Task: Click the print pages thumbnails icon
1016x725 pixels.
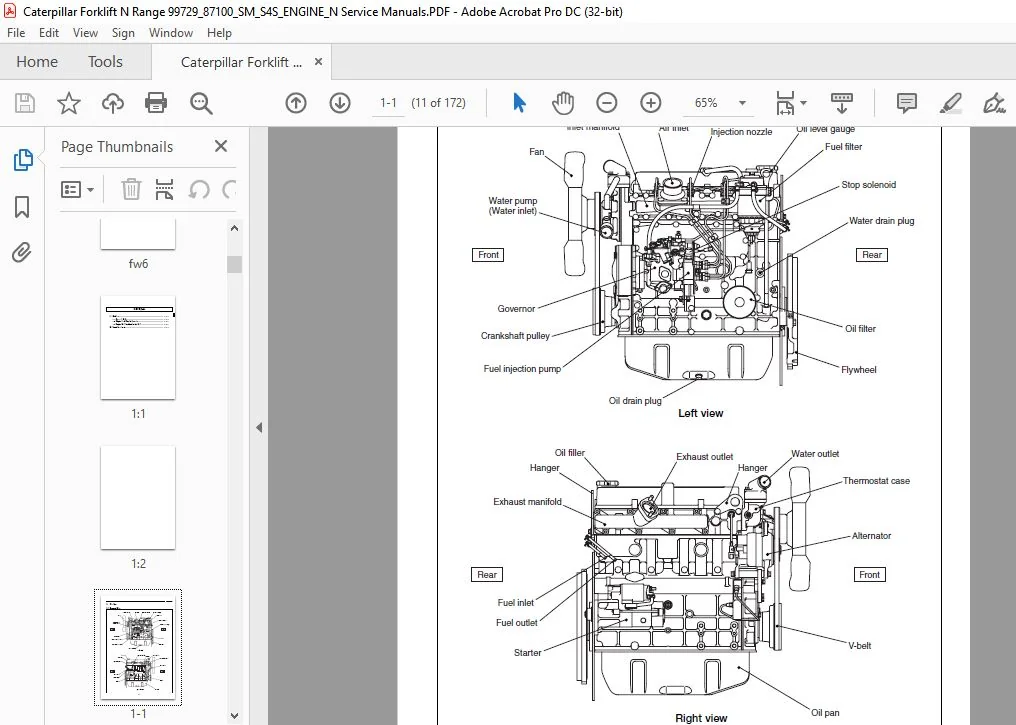Action: [x=165, y=190]
